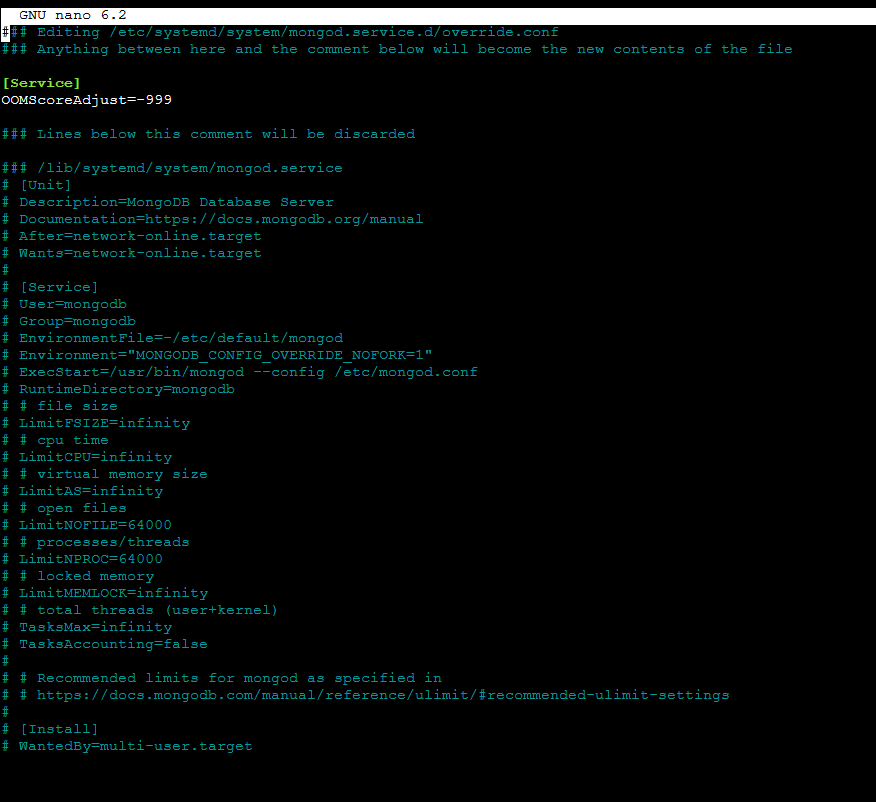Click the 'WantedBy=multi-user.target' line
The height and width of the screenshot is (802, 876).
tap(127, 746)
